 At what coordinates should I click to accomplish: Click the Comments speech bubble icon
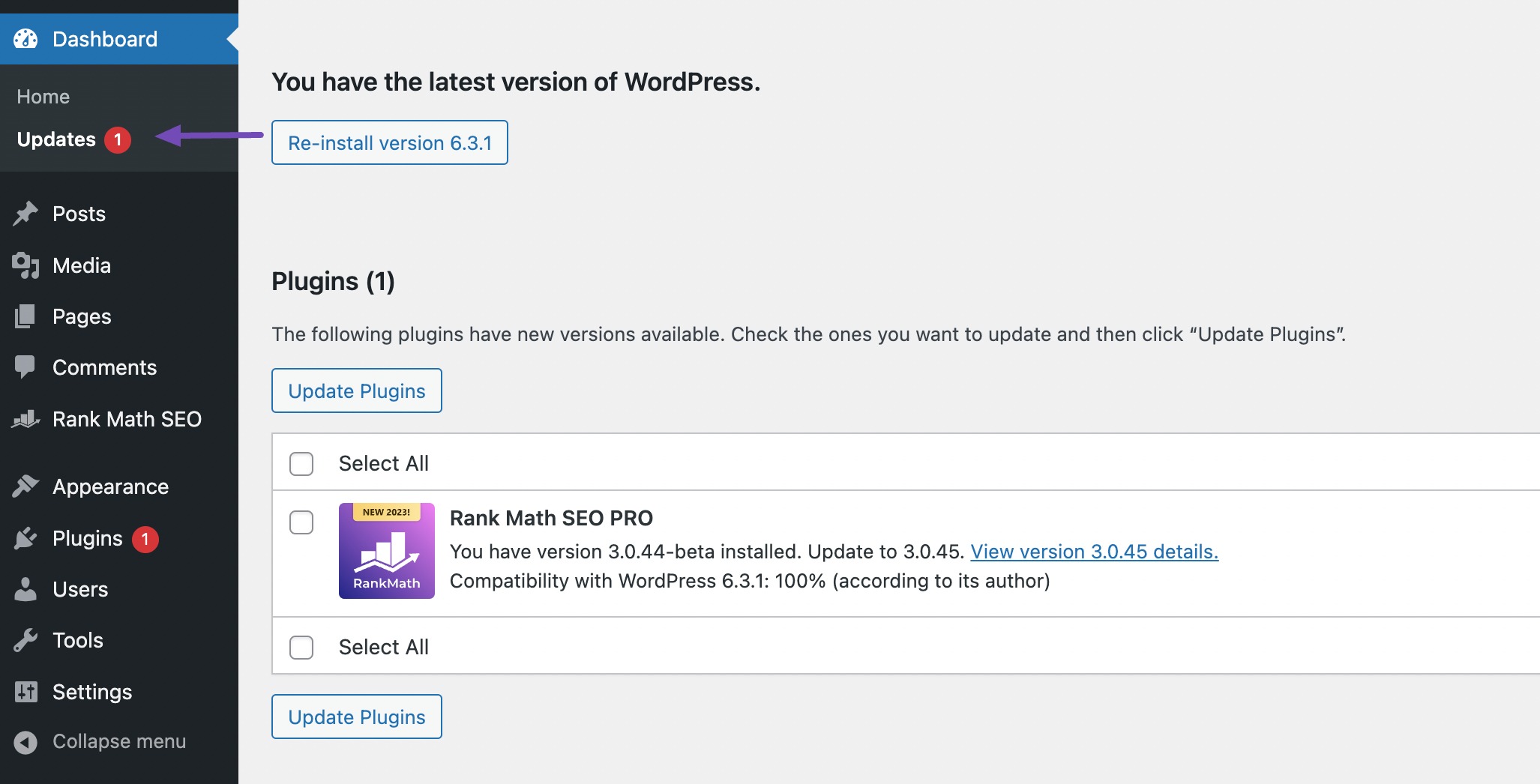pyautogui.click(x=25, y=367)
